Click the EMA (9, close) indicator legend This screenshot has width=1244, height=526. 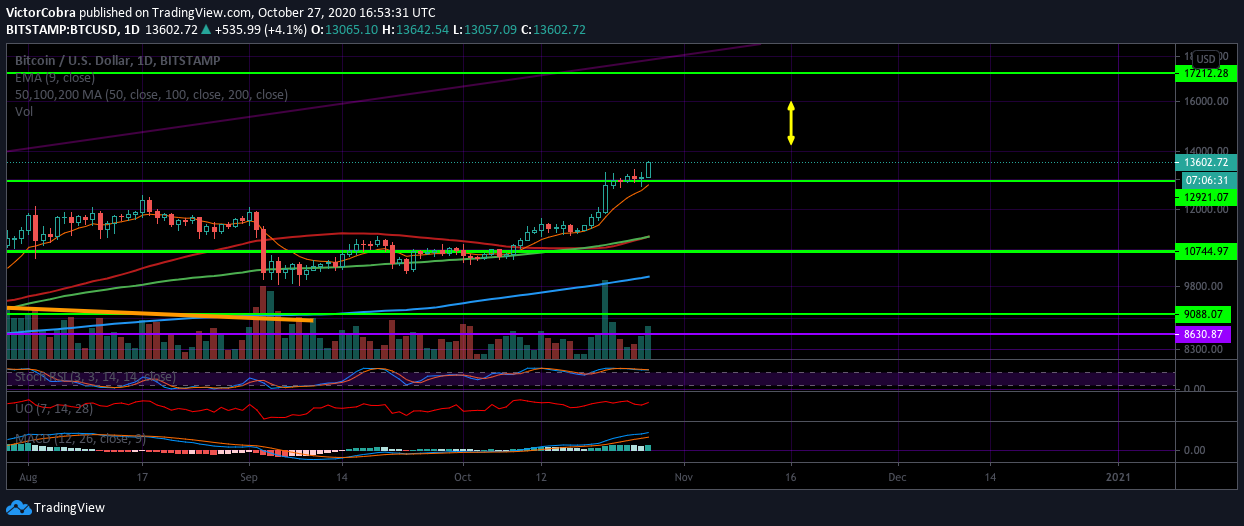pyautogui.click(x=55, y=77)
